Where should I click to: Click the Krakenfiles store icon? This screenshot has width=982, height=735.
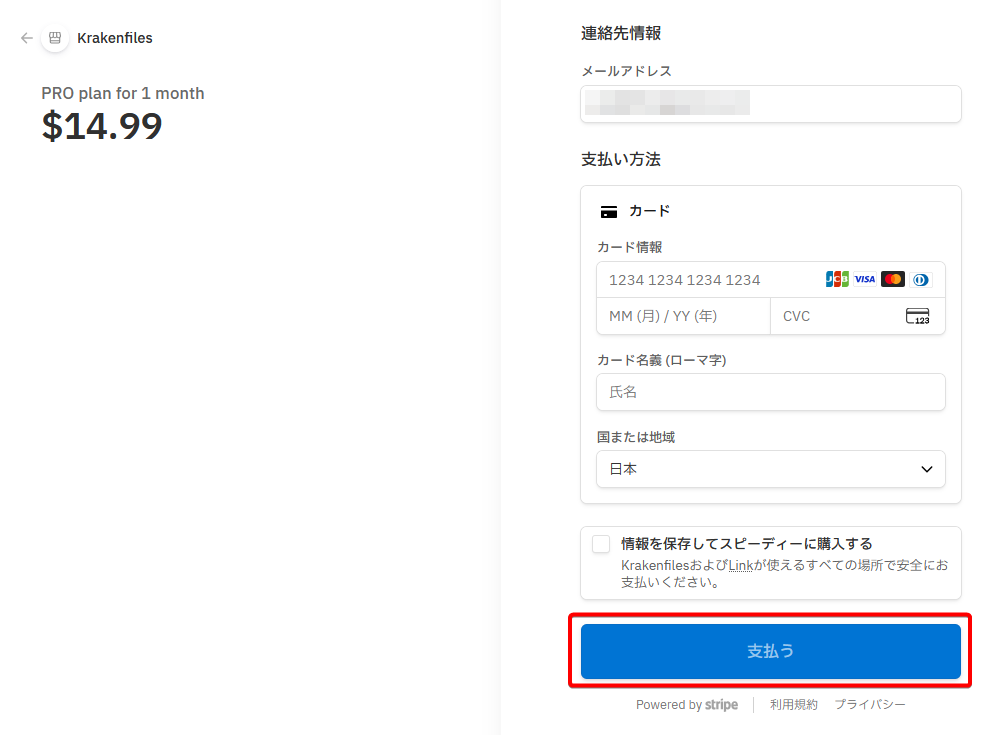(x=55, y=38)
